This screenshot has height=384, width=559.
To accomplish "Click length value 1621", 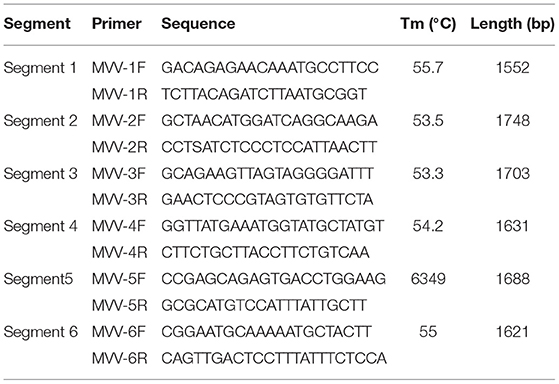I will point(513,332).
